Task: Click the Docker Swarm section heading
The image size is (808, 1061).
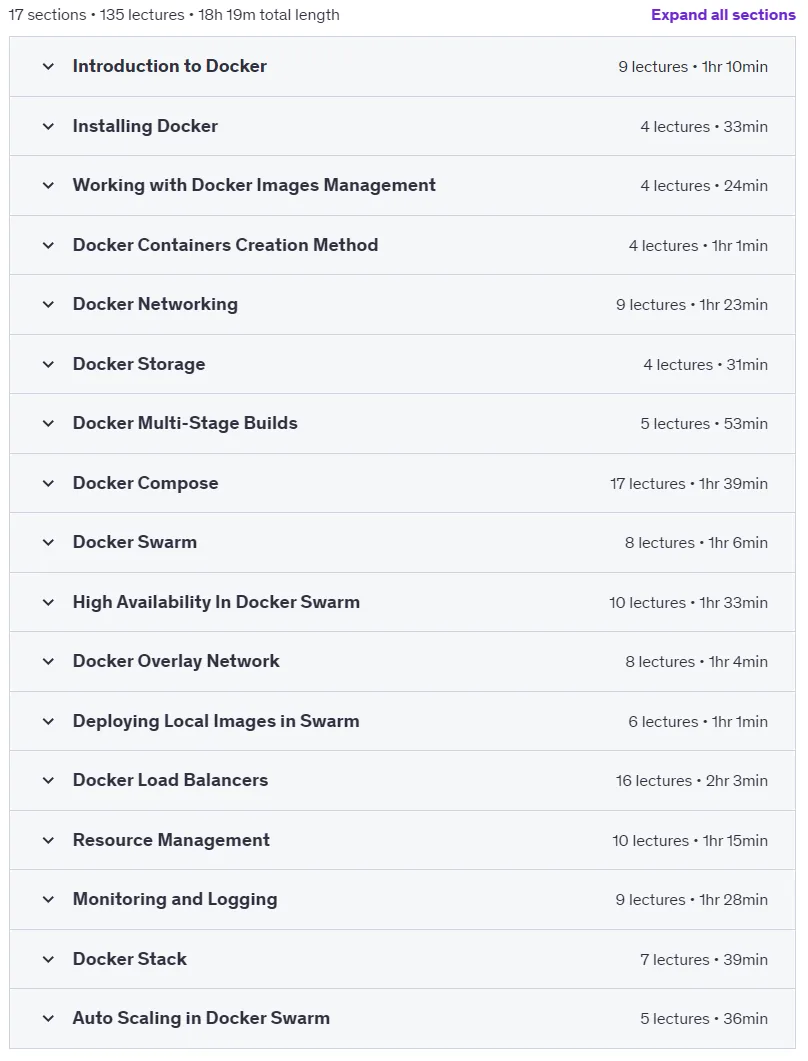Action: tap(135, 542)
